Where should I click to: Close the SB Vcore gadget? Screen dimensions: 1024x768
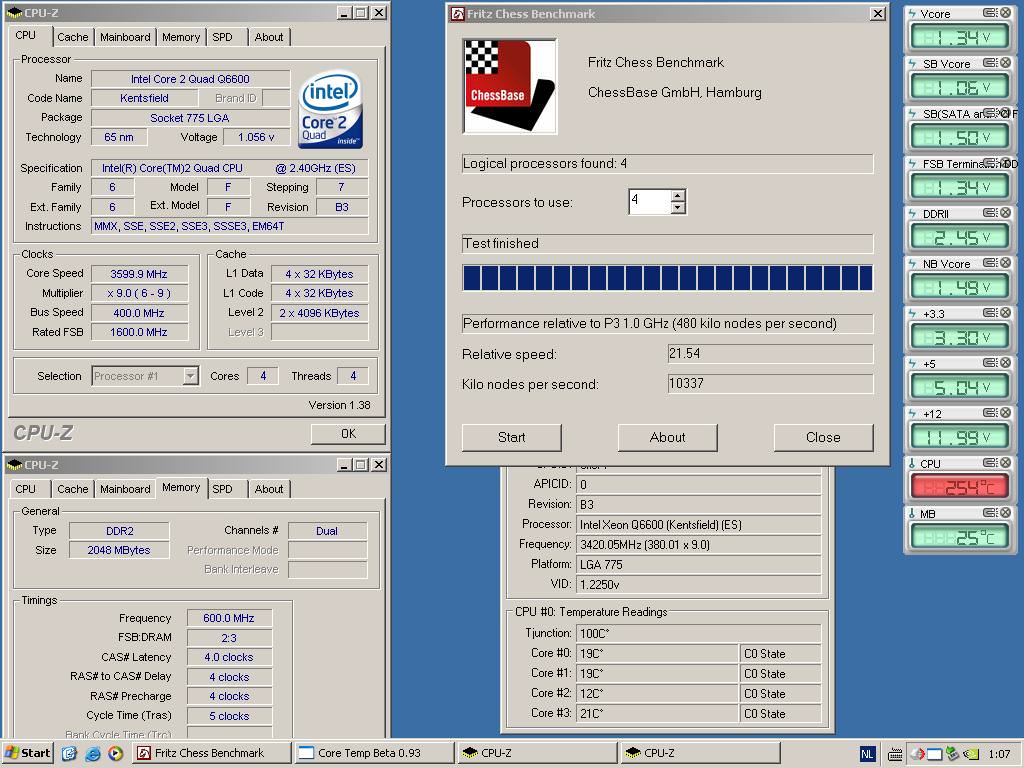pyautogui.click(x=1005, y=63)
